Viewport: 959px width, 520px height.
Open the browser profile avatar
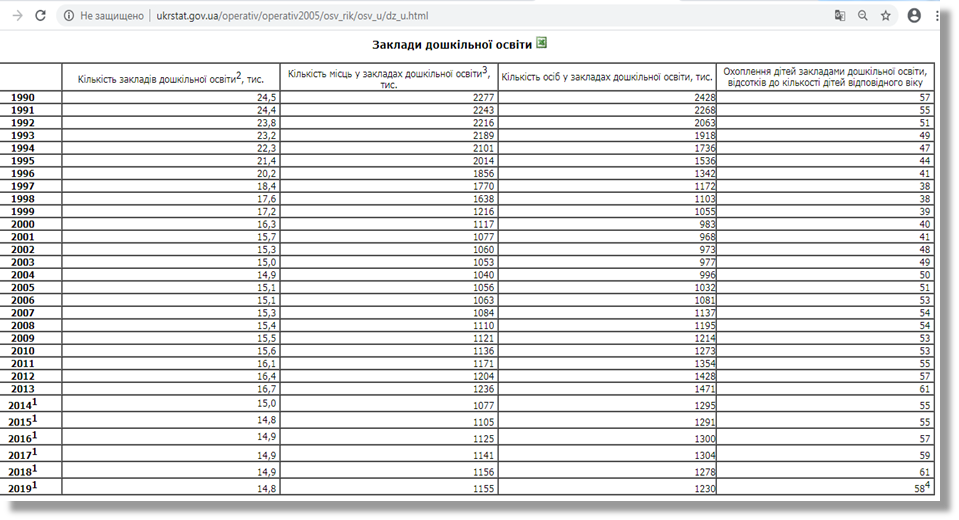coord(914,16)
